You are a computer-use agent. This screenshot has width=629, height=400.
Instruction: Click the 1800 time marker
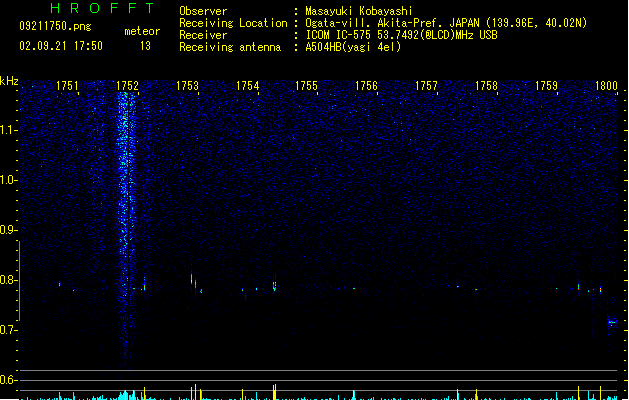coord(606,86)
